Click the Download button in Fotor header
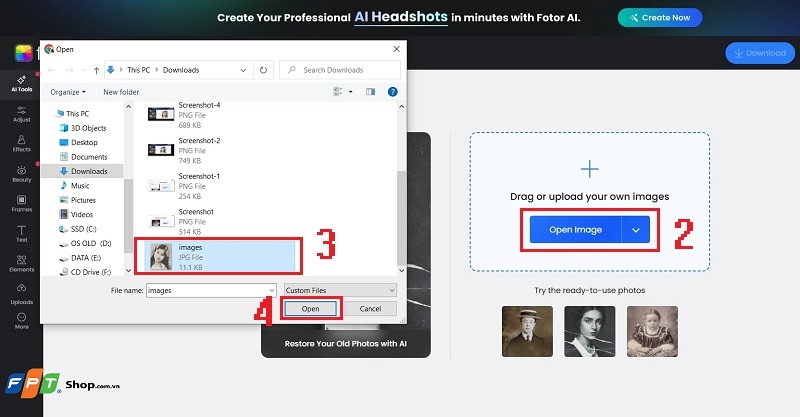 click(x=760, y=53)
